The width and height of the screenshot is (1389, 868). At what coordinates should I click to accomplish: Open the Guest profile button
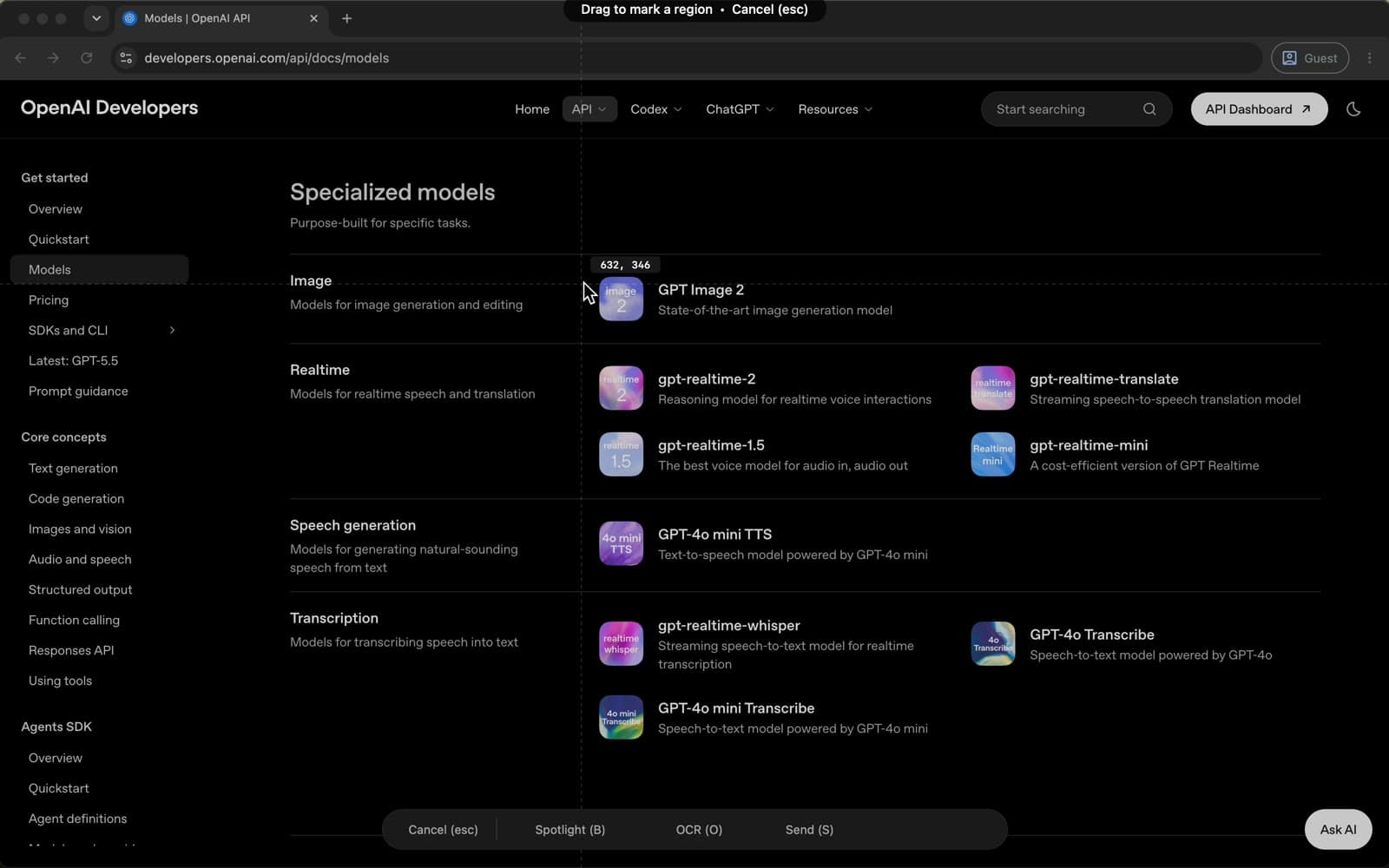1310,58
